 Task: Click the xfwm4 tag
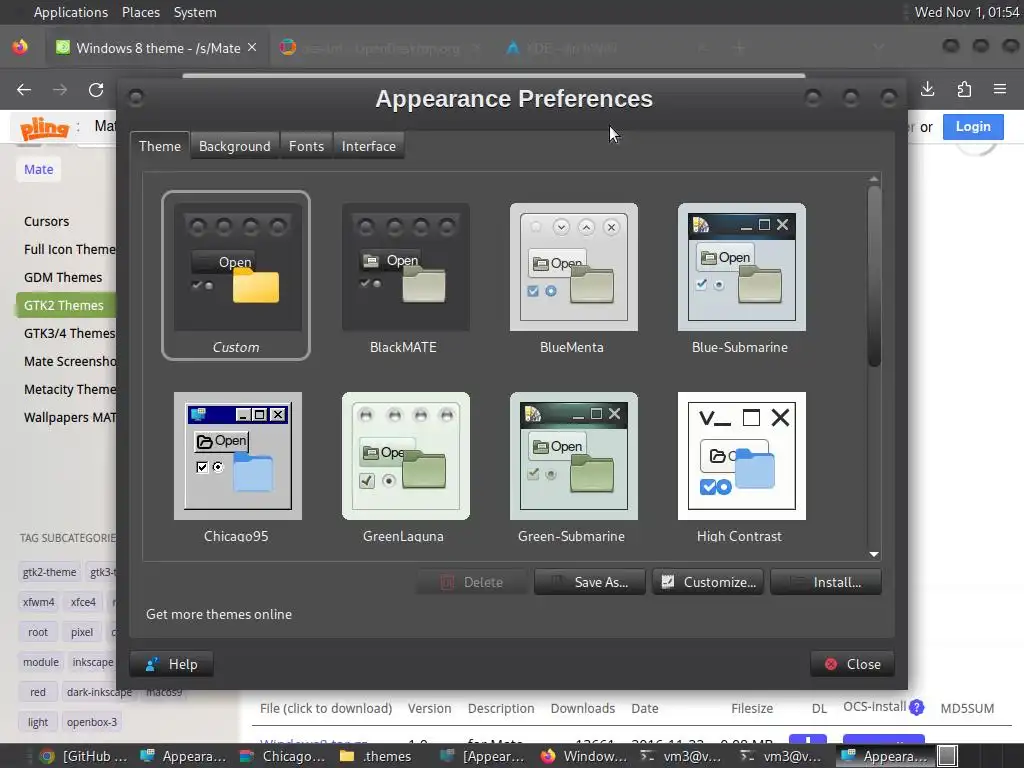coord(39,602)
